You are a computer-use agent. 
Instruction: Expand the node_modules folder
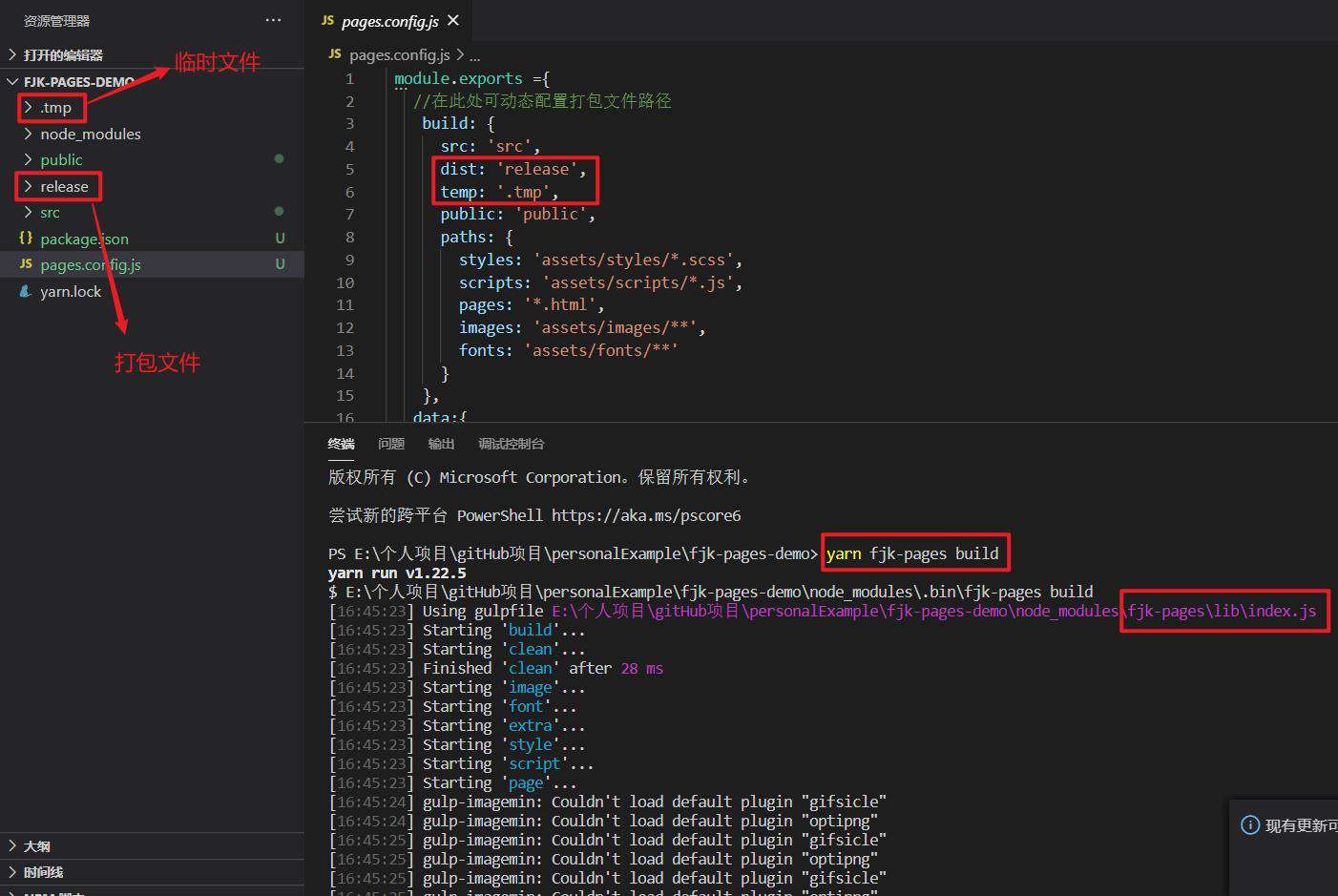(x=90, y=135)
